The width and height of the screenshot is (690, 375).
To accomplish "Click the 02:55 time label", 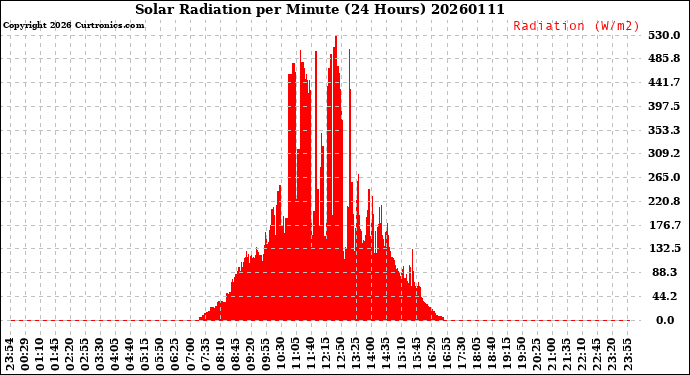I will (84, 355).
